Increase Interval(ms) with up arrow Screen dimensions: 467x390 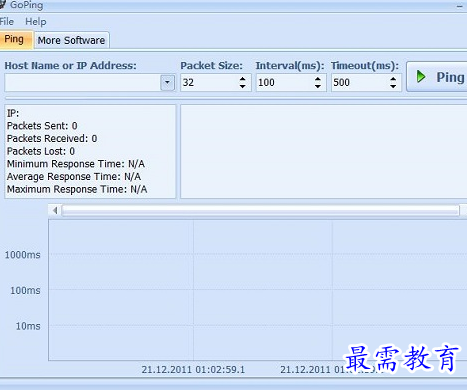[318, 79]
